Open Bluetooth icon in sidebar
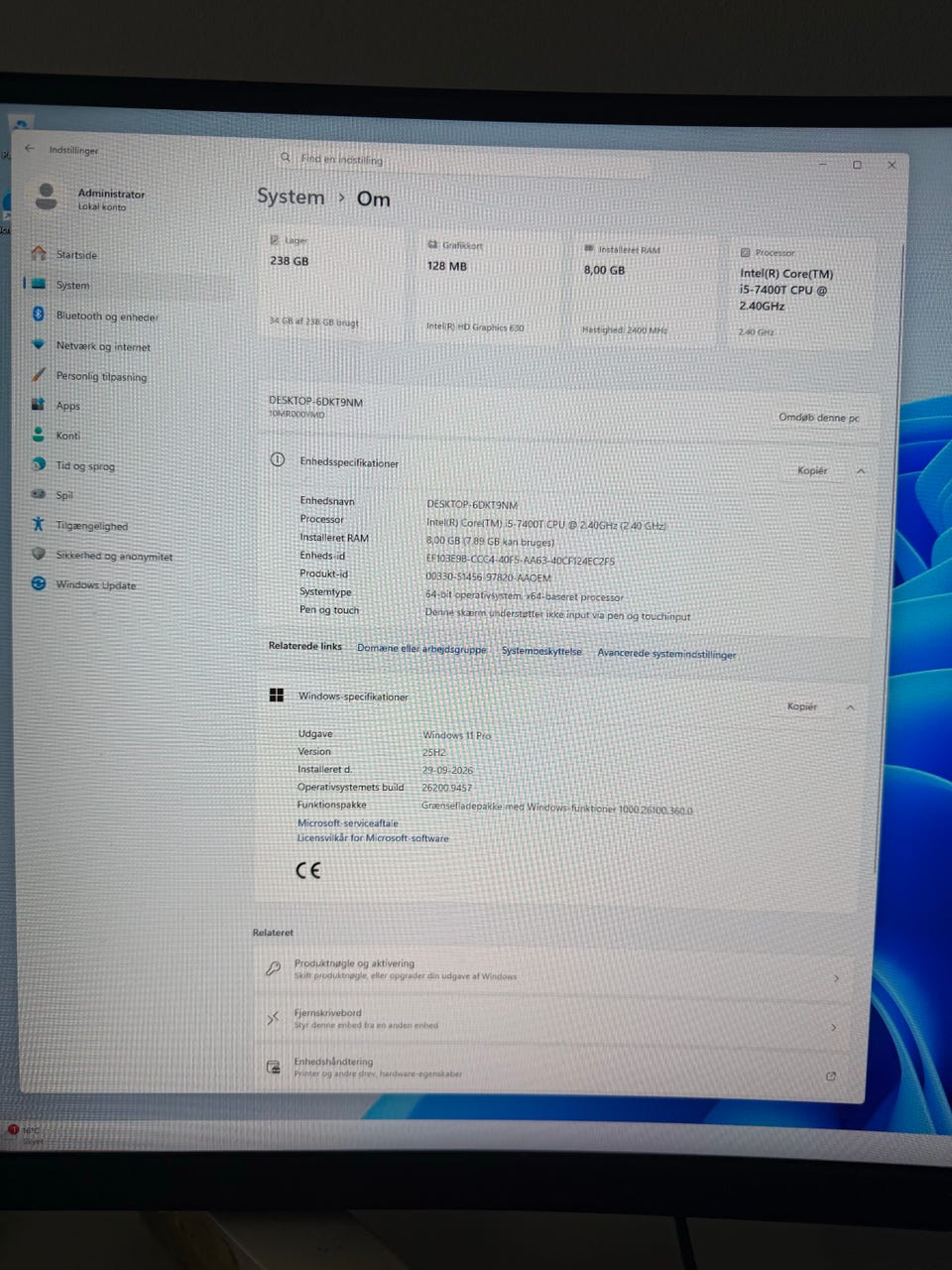 [38, 315]
